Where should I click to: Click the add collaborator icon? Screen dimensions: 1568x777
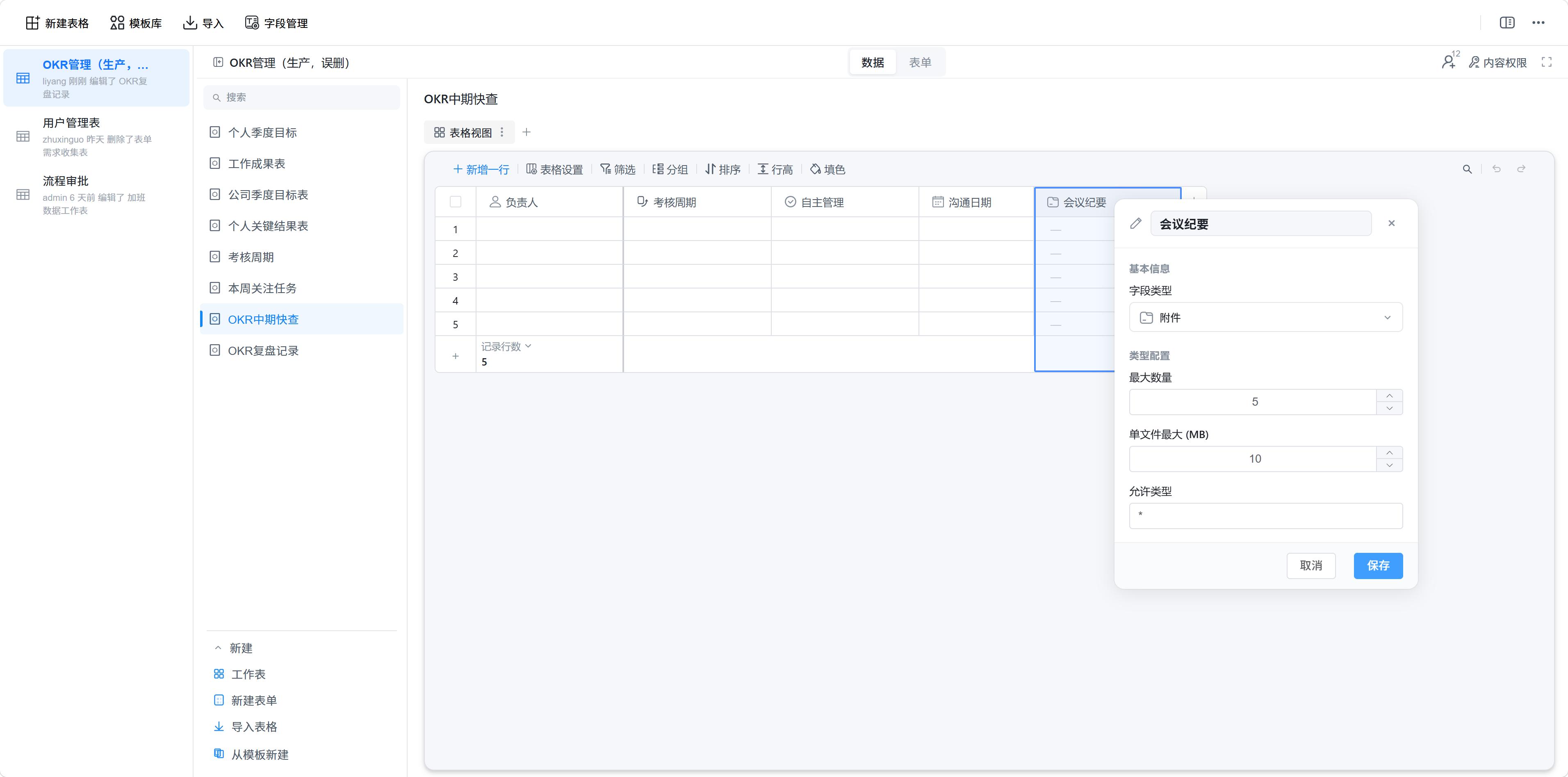pos(1449,61)
